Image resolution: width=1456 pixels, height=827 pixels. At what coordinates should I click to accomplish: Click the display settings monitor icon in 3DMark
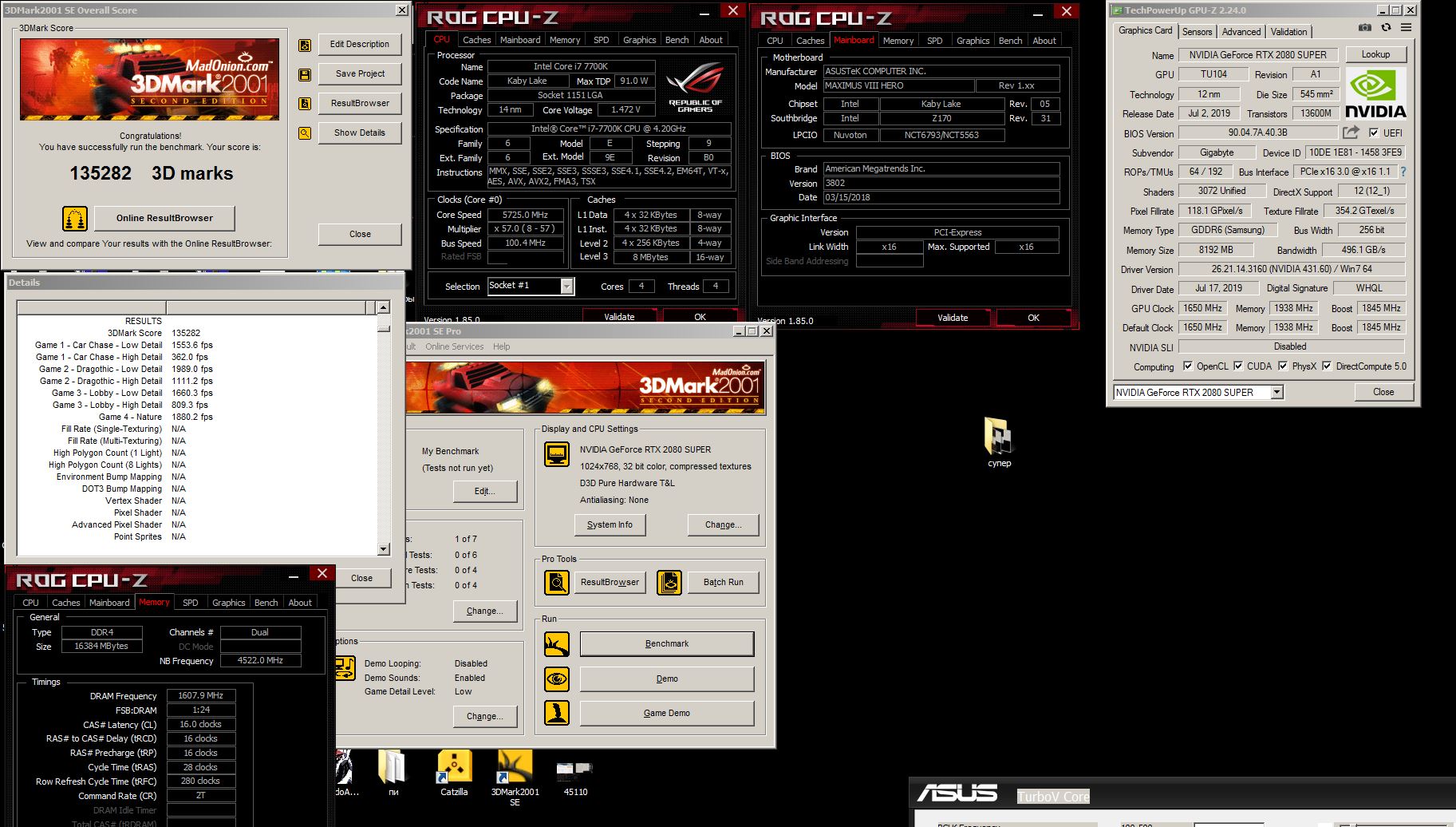[x=557, y=454]
